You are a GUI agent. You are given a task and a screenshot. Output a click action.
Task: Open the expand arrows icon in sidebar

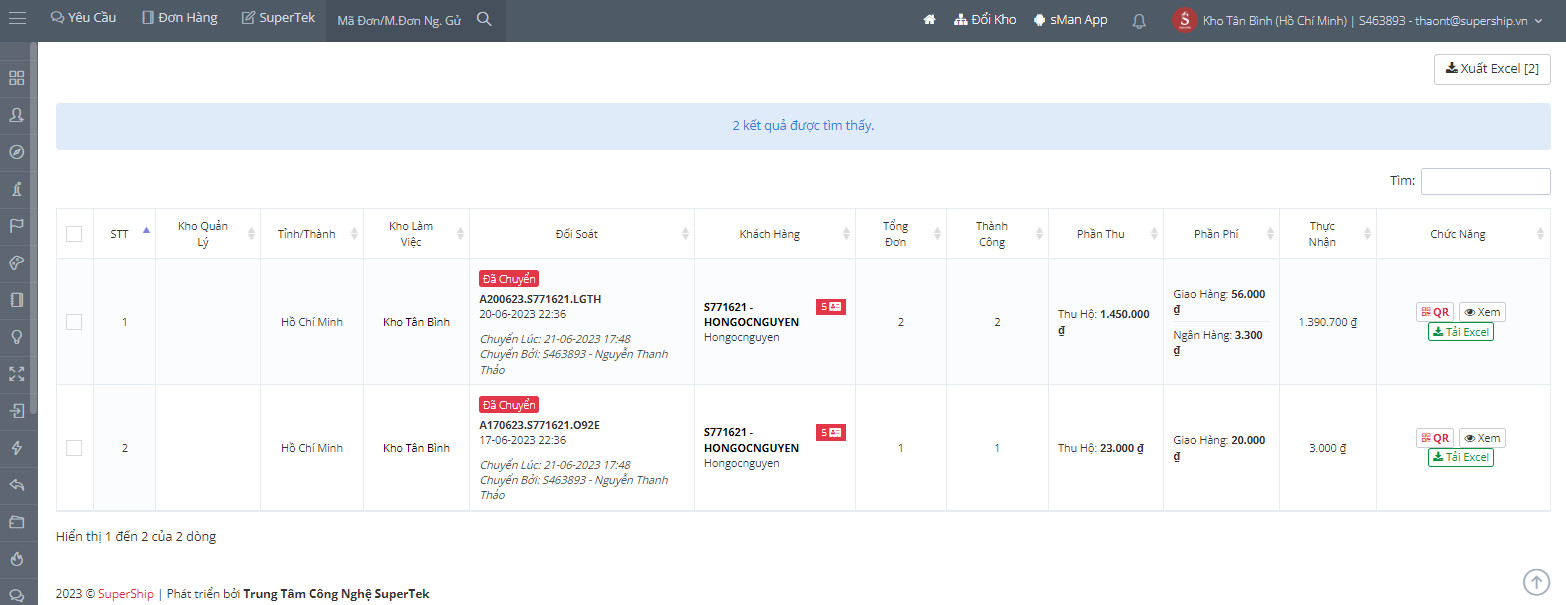pyautogui.click(x=17, y=374)
